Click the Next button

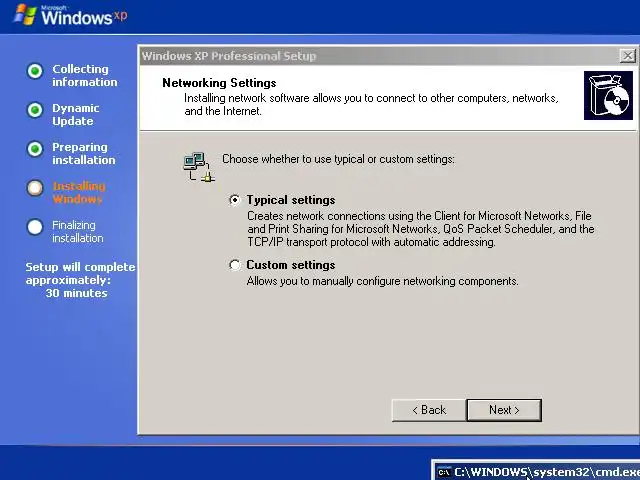(504, 410)
